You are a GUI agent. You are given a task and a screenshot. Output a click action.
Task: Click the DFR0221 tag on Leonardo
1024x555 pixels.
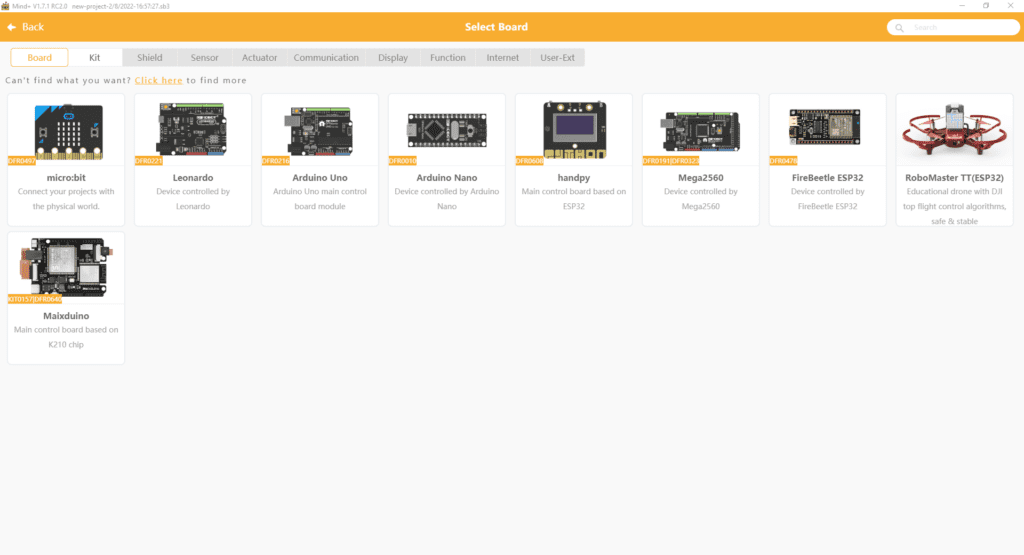(148, 161)
